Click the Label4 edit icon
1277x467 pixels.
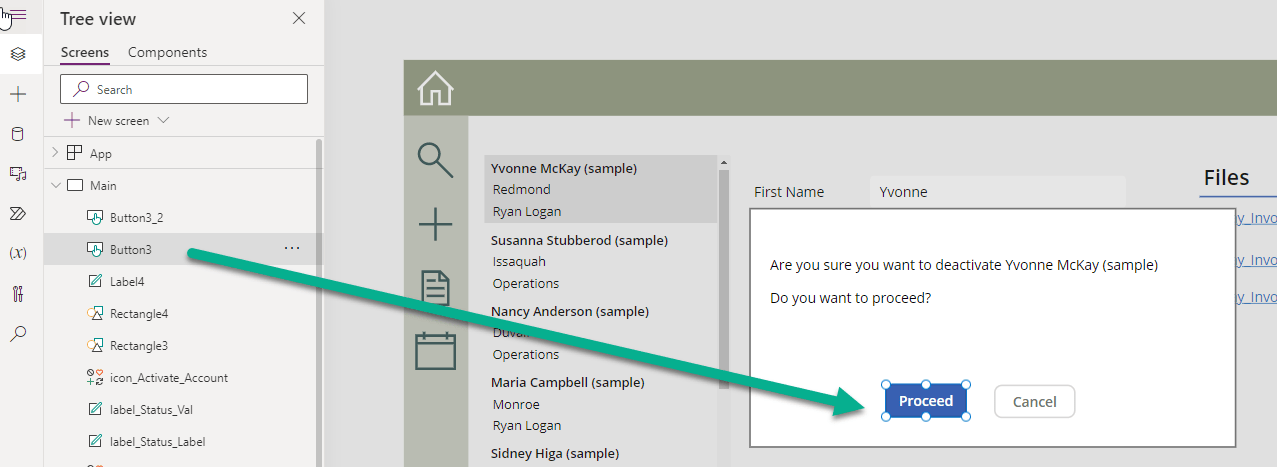(96, 282)
